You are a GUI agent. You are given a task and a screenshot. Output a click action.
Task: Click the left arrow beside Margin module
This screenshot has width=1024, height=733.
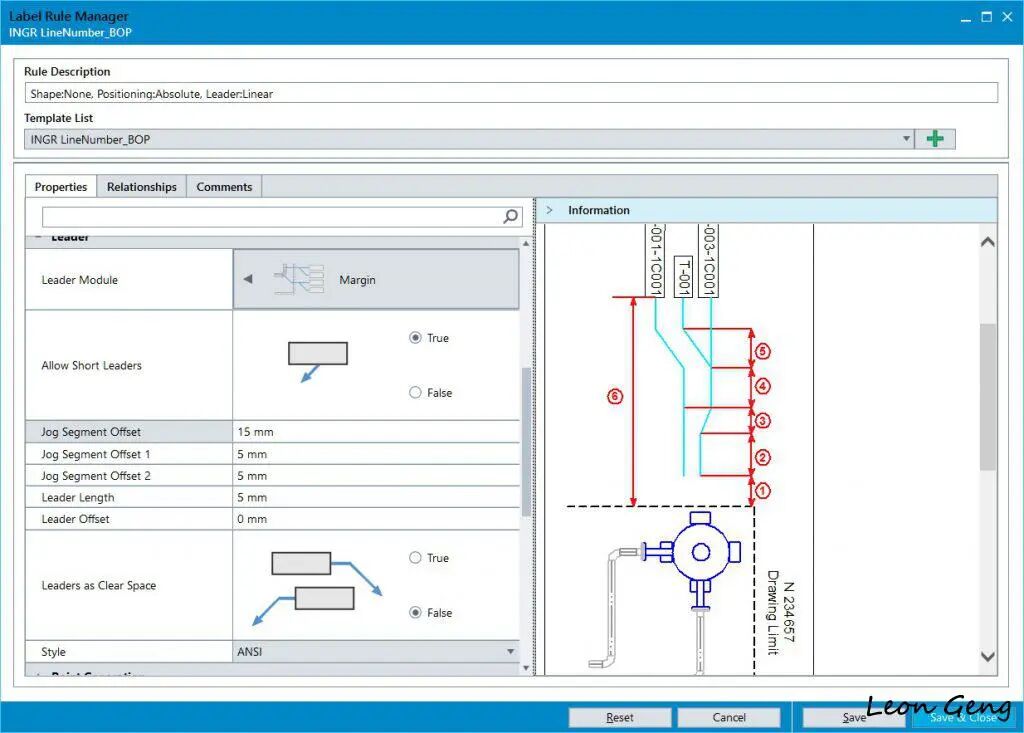tap(248, 279)
